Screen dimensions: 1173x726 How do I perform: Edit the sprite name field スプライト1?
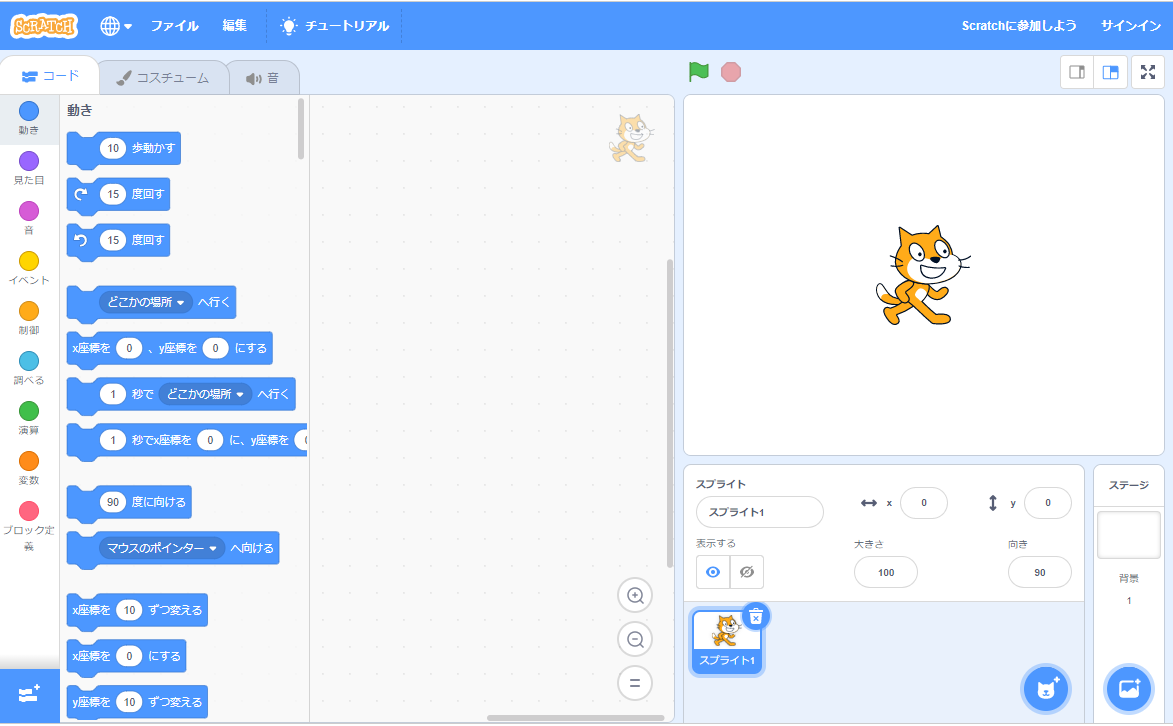pos(759,512)
